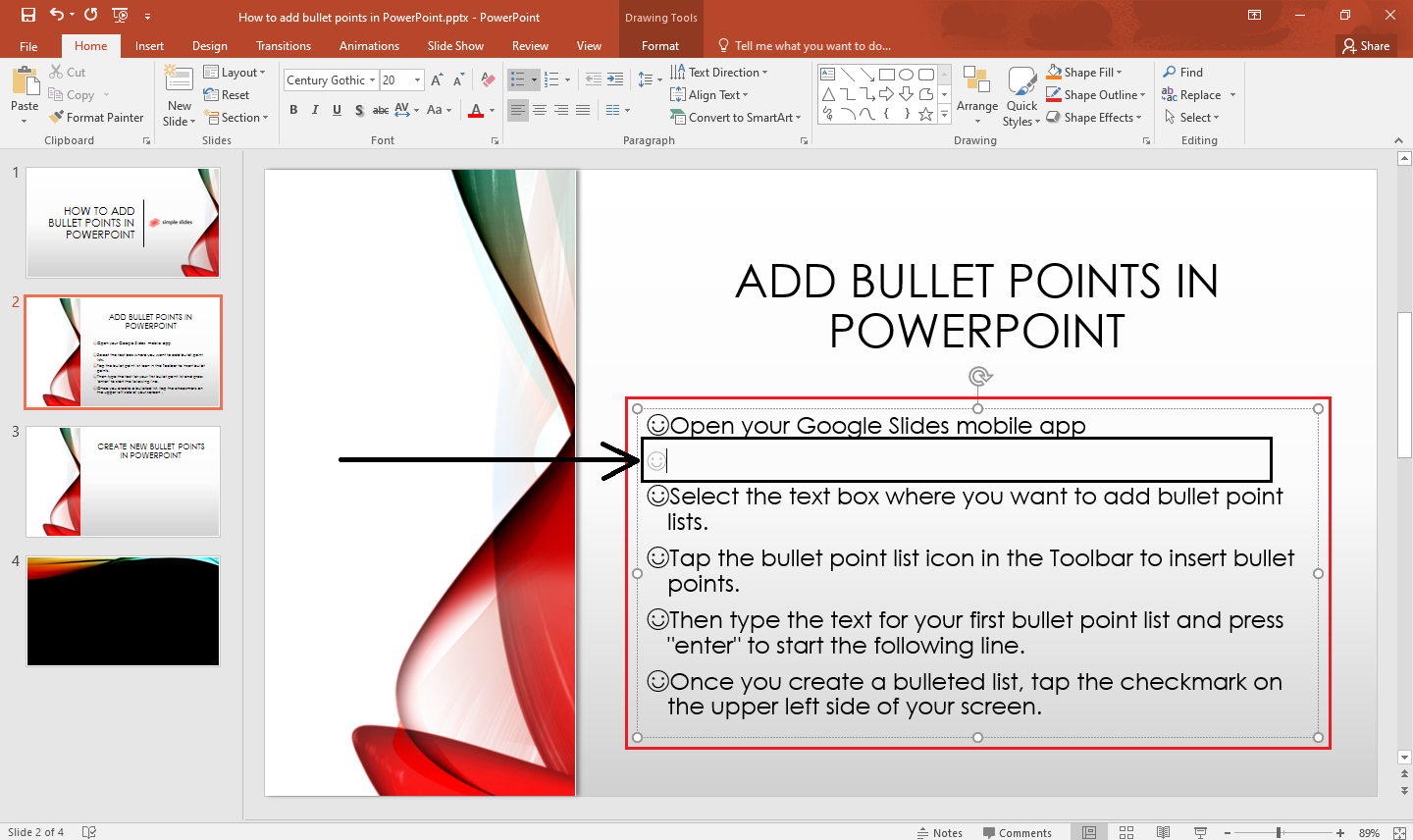Image resolution: width=1413 pixels, height=840 pixels.
Task: Click the zoom slider handle
Action: click(x=1279, y=832)
